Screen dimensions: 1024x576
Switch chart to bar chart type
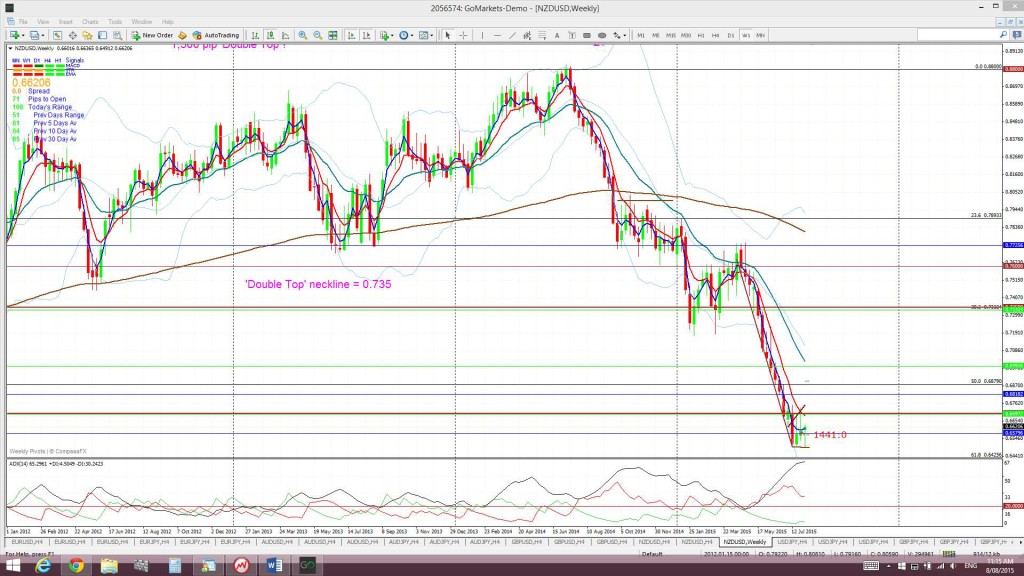click(x=255, y=35)
